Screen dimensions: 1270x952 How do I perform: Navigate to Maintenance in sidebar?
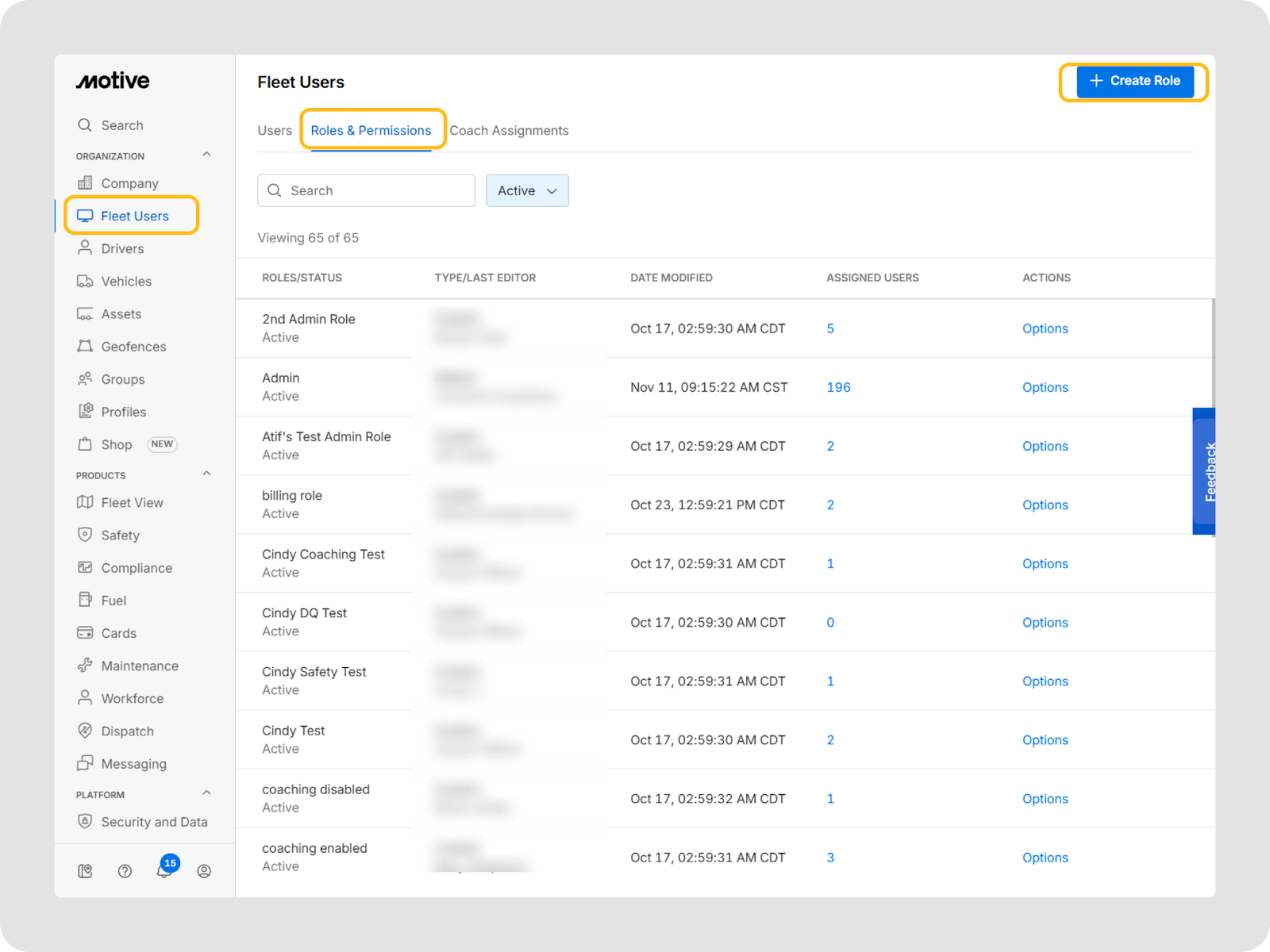139,666
